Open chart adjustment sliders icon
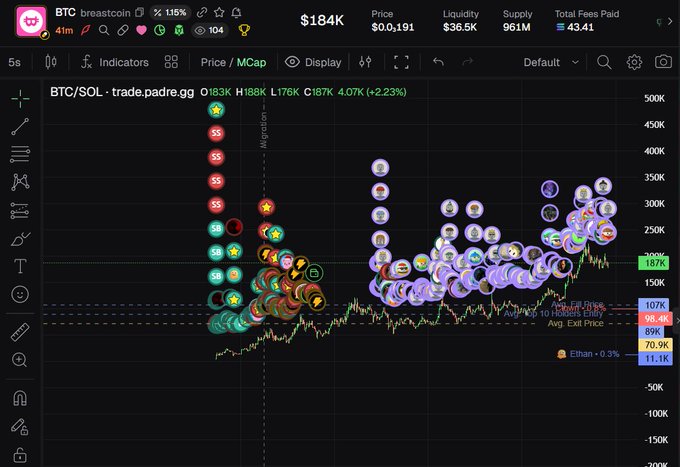 [365, 62]
